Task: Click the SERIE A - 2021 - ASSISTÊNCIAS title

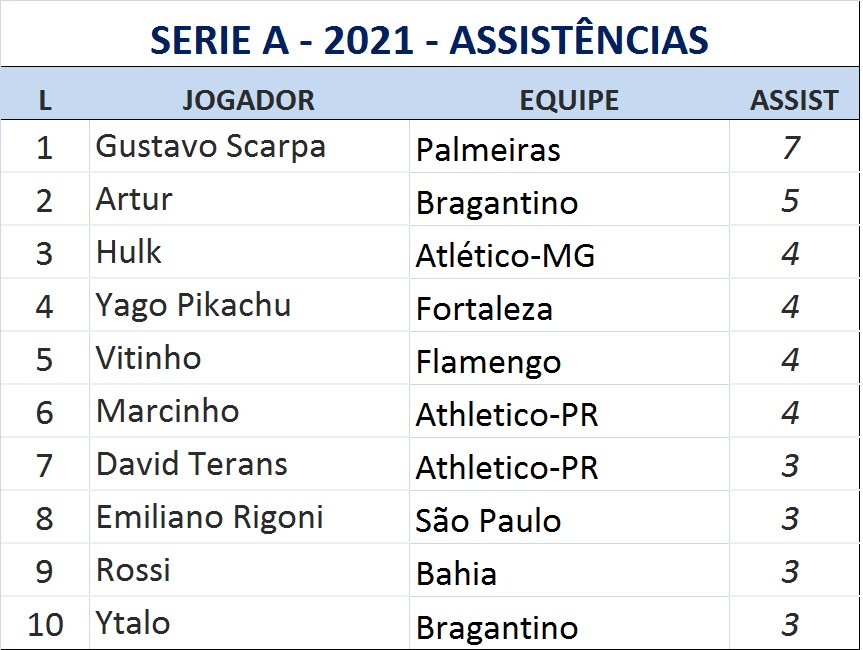Action: point(429,39)
